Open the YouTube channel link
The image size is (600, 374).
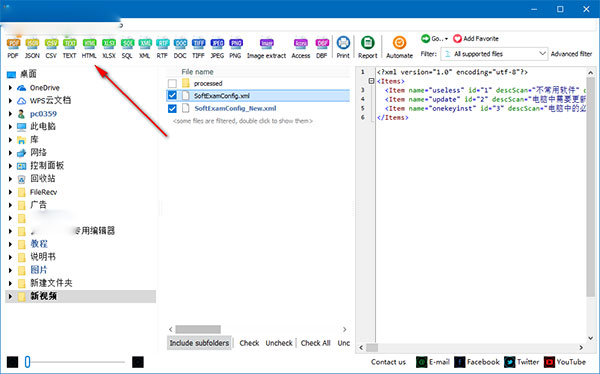(565, 362)
